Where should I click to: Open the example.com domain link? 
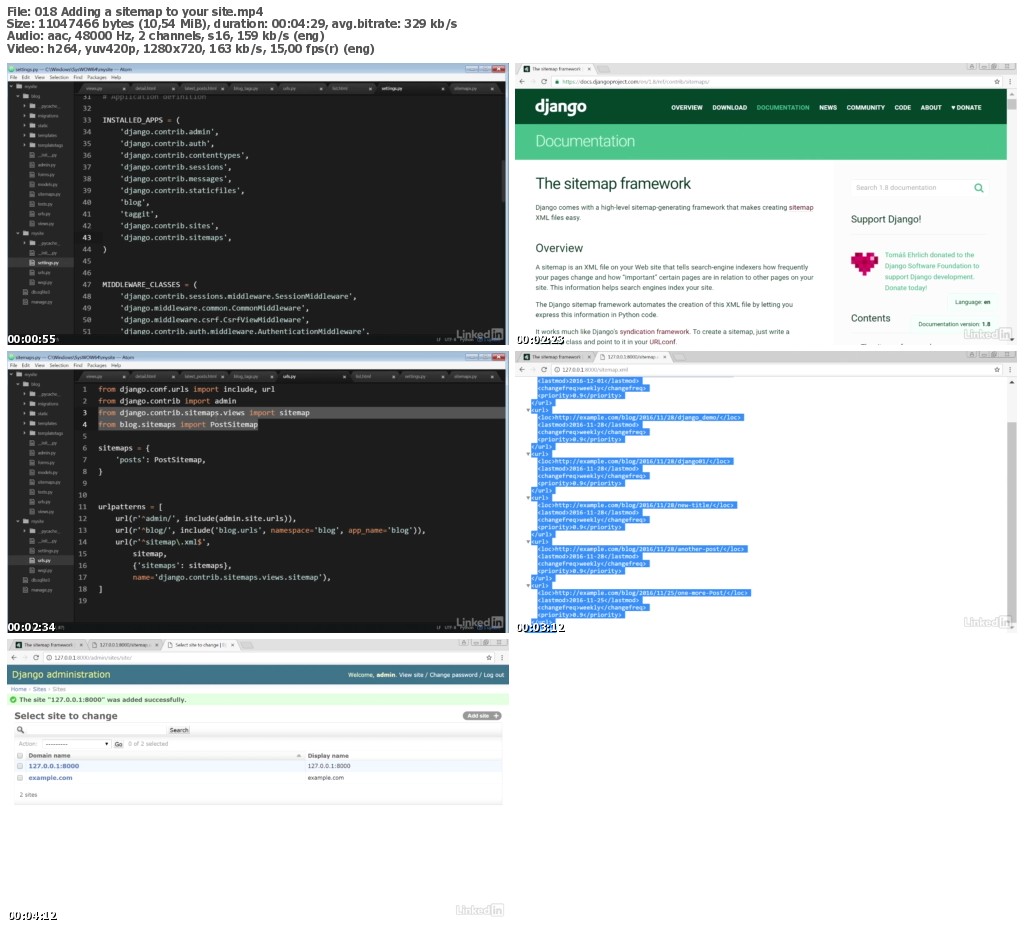(50, 777)
